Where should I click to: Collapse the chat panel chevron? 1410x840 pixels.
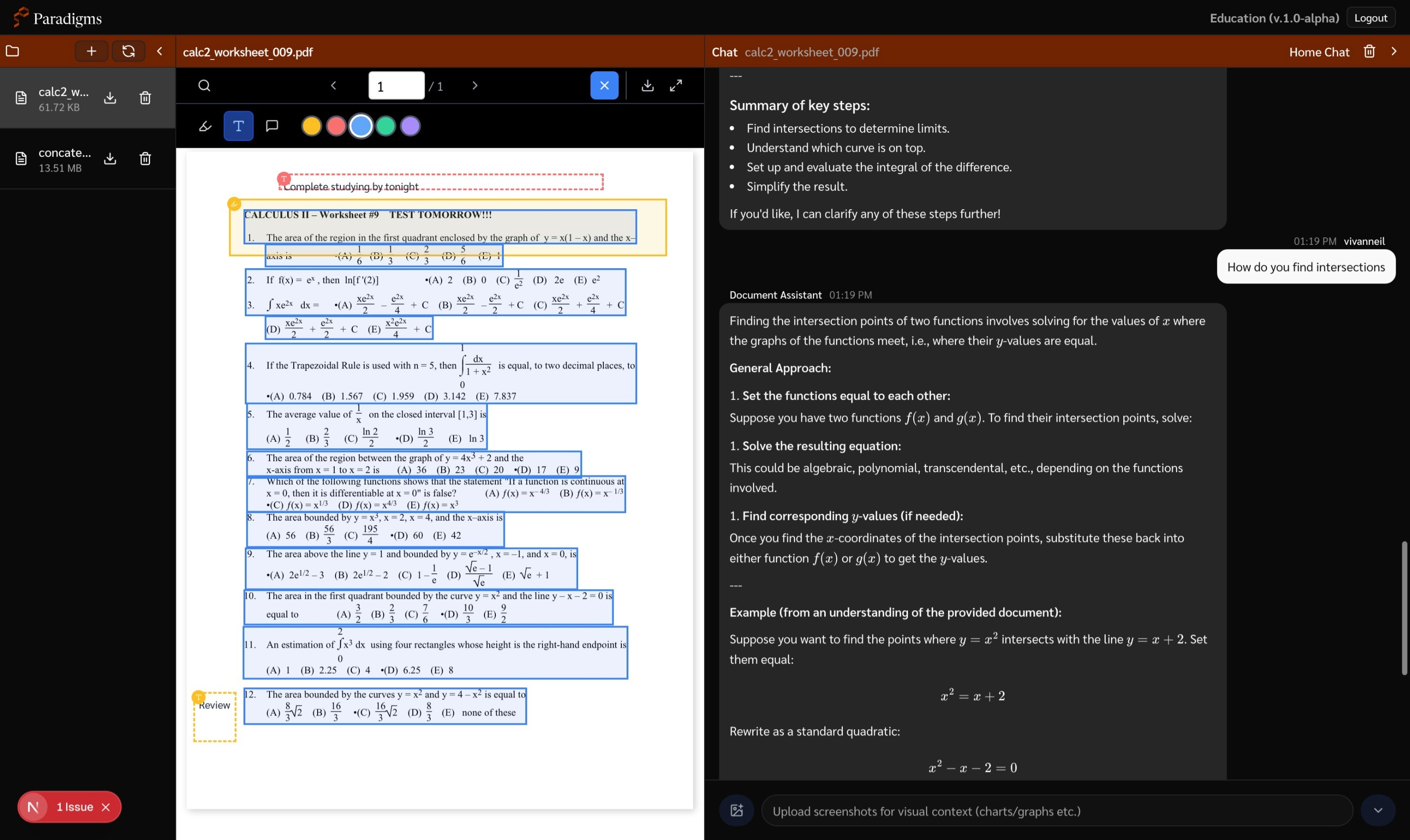[x=1393, y=51]
